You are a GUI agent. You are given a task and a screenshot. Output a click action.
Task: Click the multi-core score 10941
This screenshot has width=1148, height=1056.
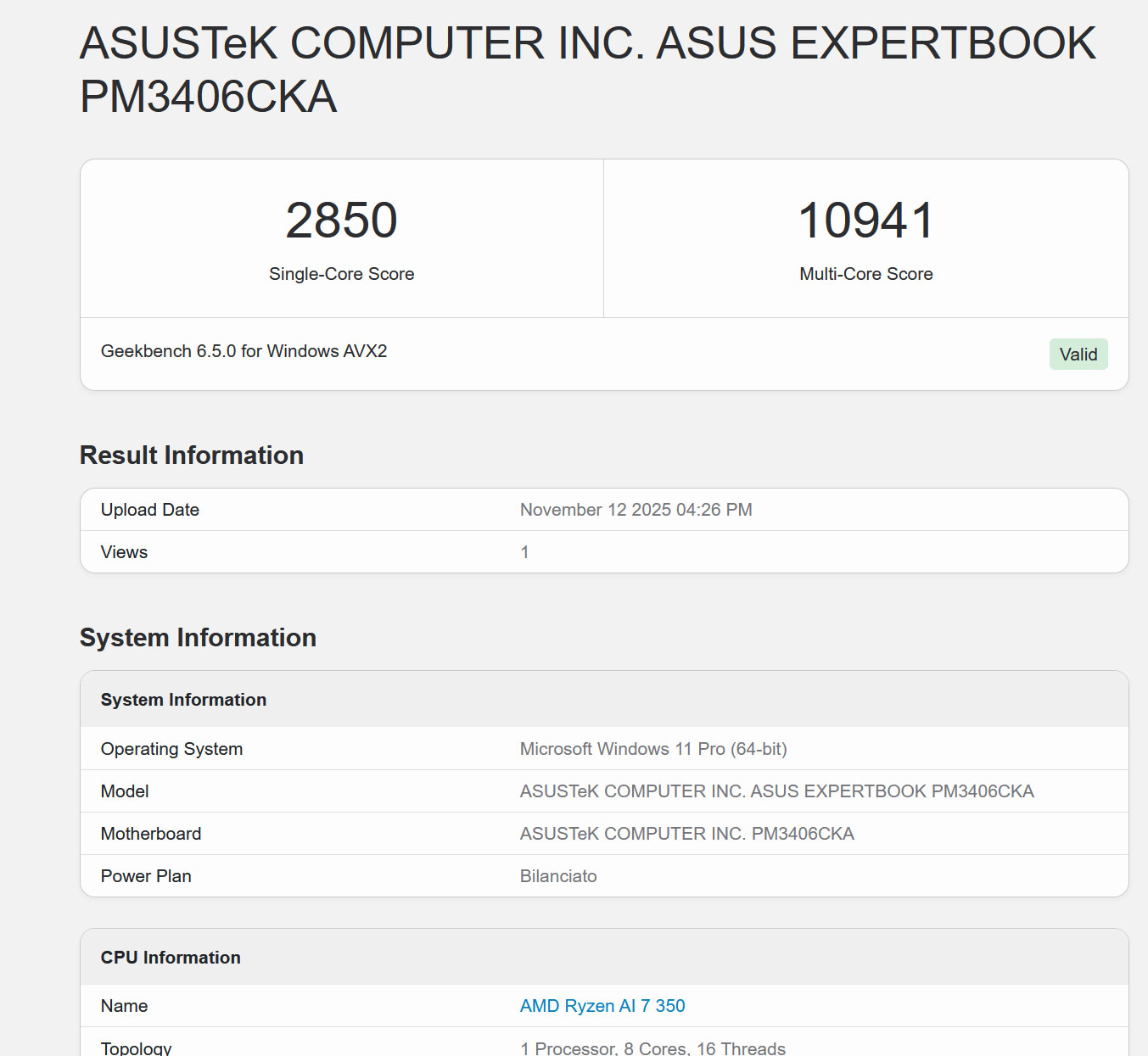pyautogui.click(x=865, y=221)
